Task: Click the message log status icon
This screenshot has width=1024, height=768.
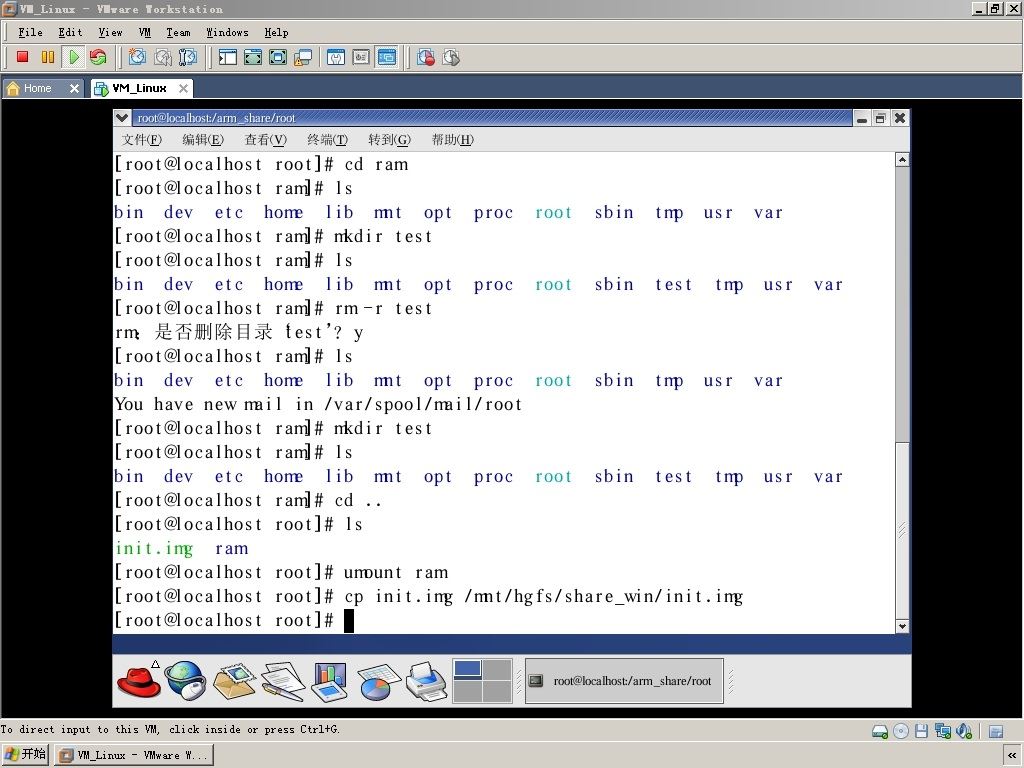Action: point(996,731)
